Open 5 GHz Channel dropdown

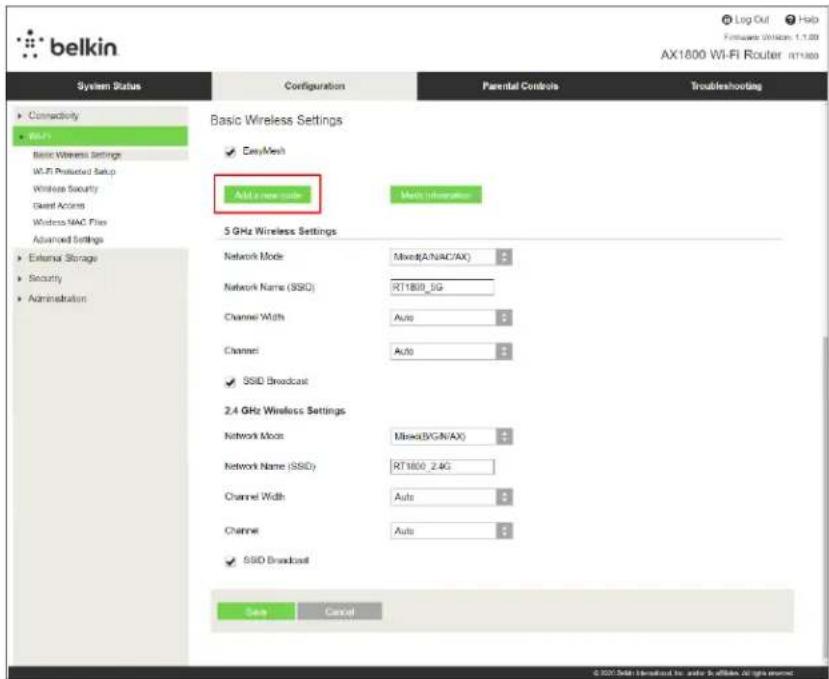tap(451, 352)
